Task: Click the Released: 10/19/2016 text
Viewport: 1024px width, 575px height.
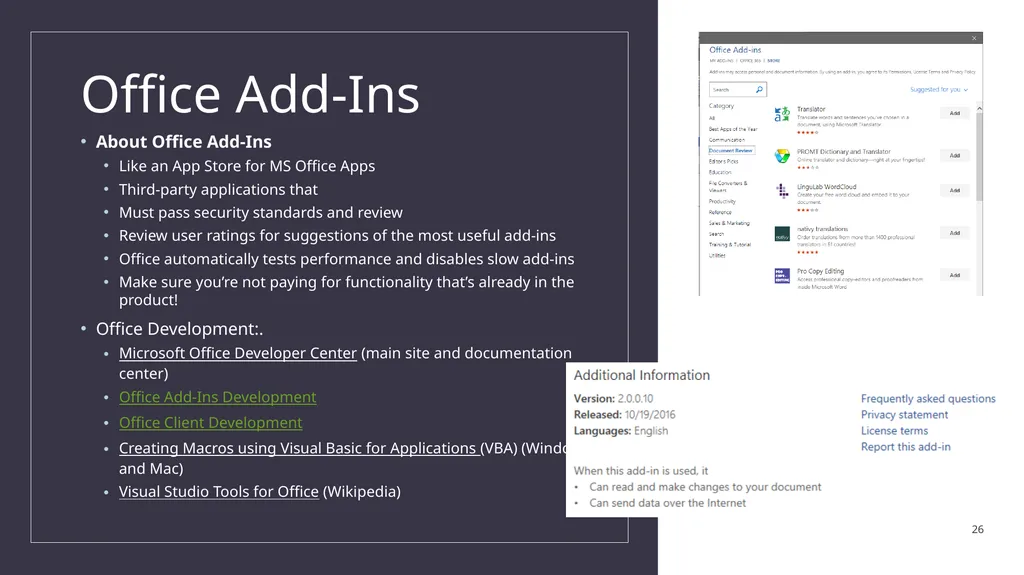Action: point(624,415)
